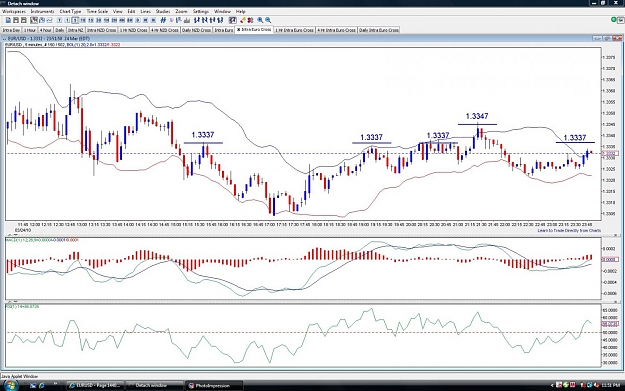625x391 pixels.
Task: Click the taskbar clock
Action: (x=611, y=385)
